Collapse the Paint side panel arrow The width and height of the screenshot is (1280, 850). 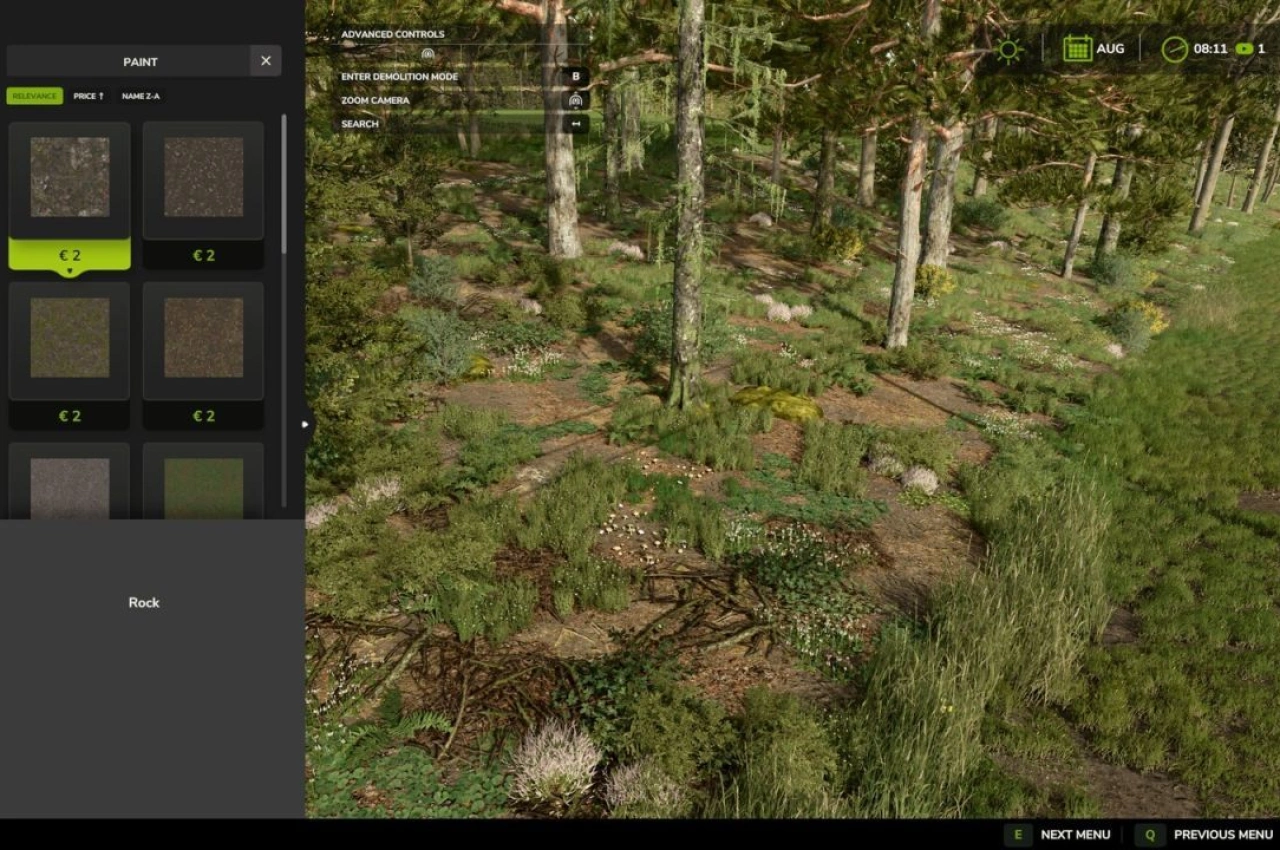click(x=304, y=423)
